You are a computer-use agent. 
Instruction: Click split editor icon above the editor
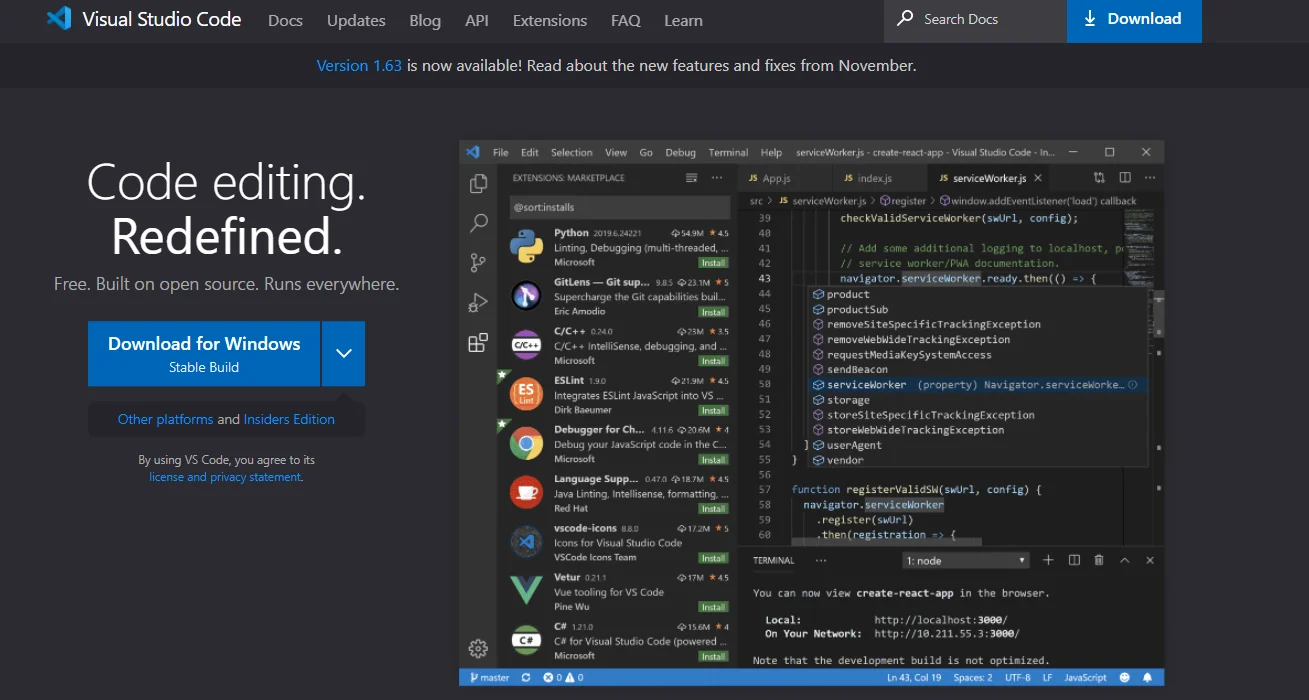[x=1125, y=178]
